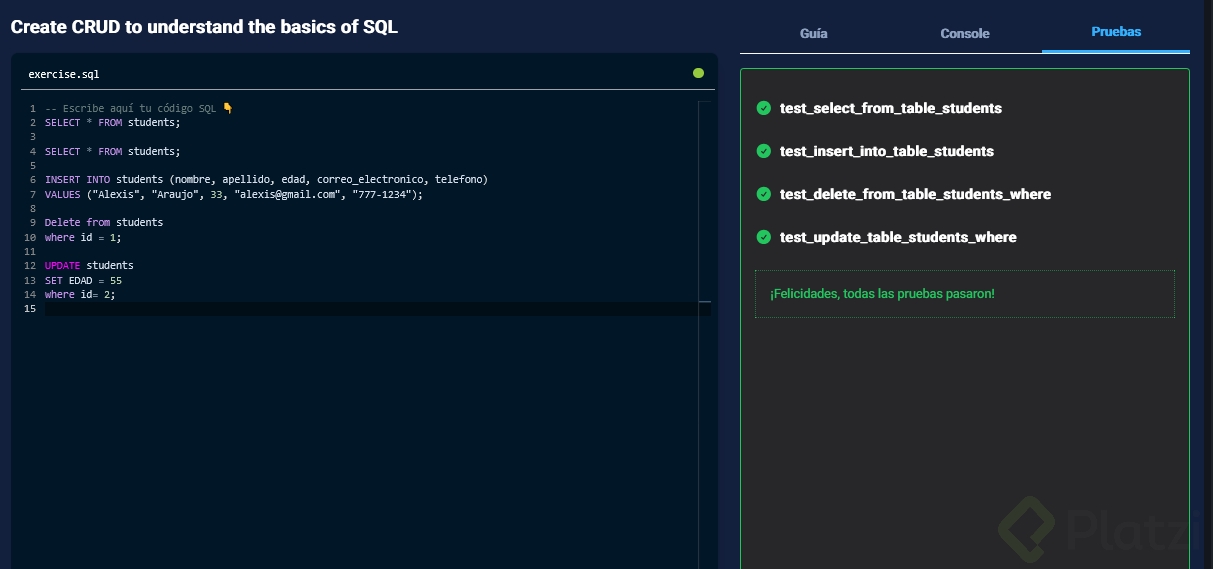Click the Felicidades success message box
This screenshot has height=569, width=1213.
click(x=964, y=294)
